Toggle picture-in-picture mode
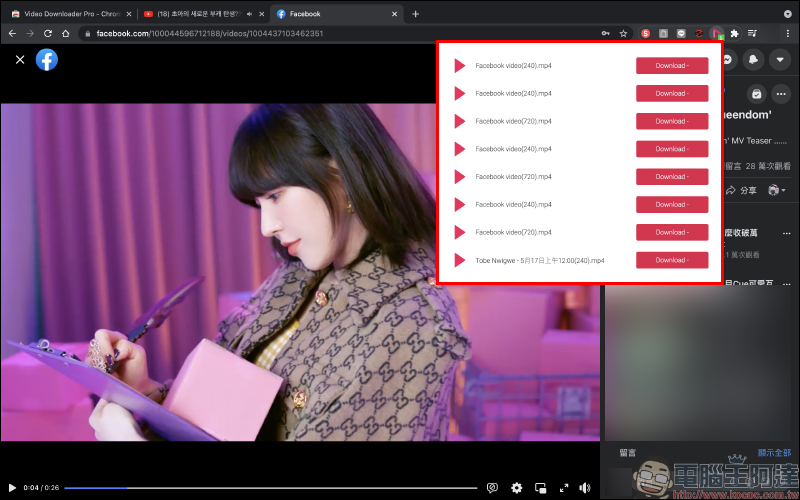800x500 pixels. click(540, 488)
